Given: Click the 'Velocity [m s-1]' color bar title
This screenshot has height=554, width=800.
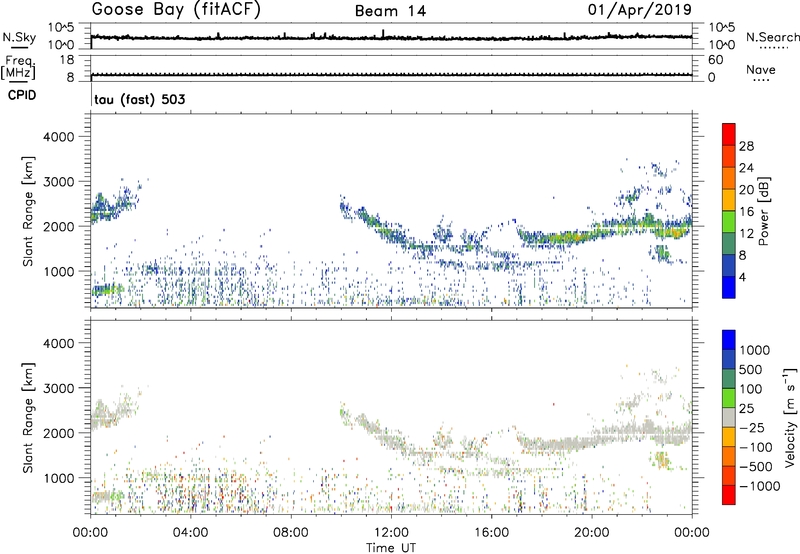Looking at the screenshot, I should point(790,417).
